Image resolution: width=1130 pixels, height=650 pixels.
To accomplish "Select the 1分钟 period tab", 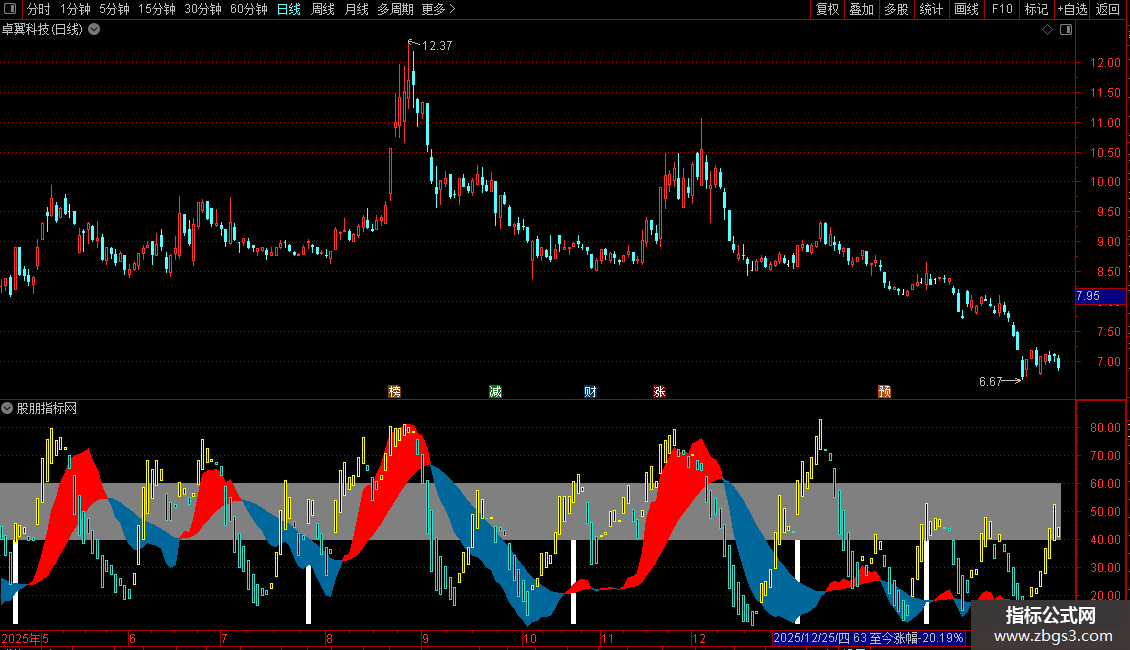I will pos(75,9).
